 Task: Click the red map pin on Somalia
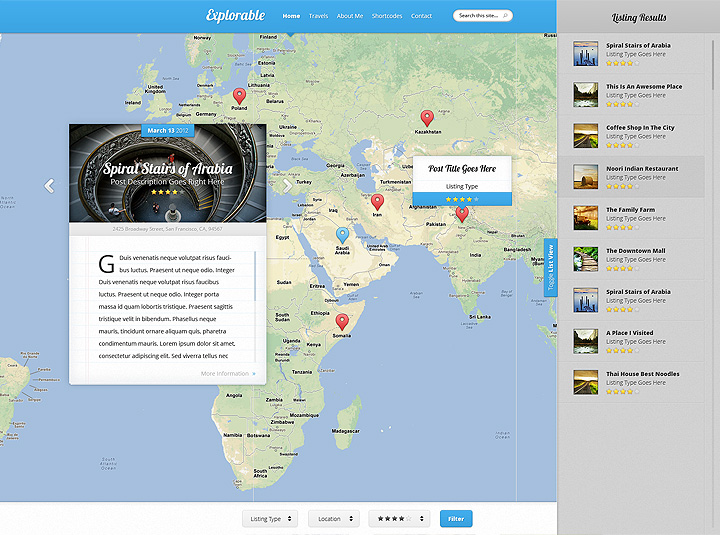(342, 322)
